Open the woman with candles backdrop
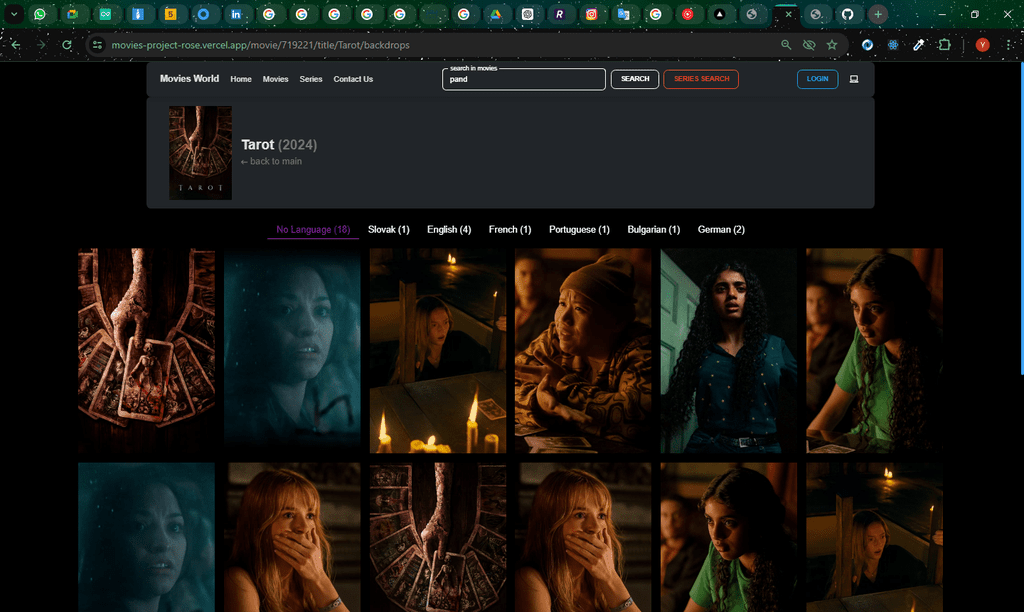This screenshot has height=612, width=1024. (x=438, y=351)
